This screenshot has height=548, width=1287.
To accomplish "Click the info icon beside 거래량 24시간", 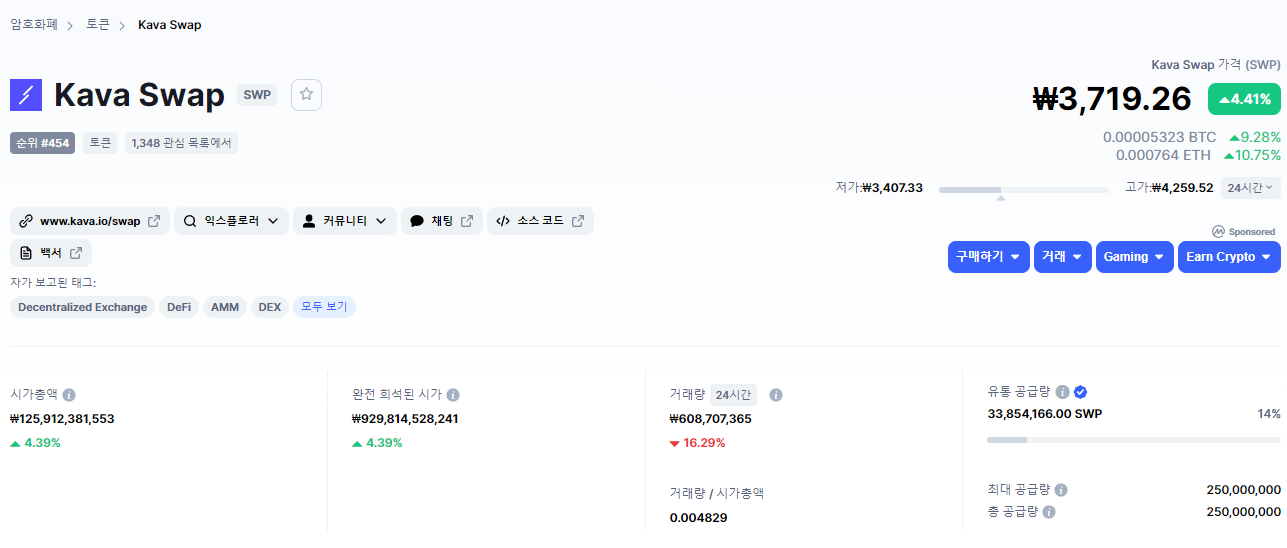I will pyautogui.click(x=776, y=395).
